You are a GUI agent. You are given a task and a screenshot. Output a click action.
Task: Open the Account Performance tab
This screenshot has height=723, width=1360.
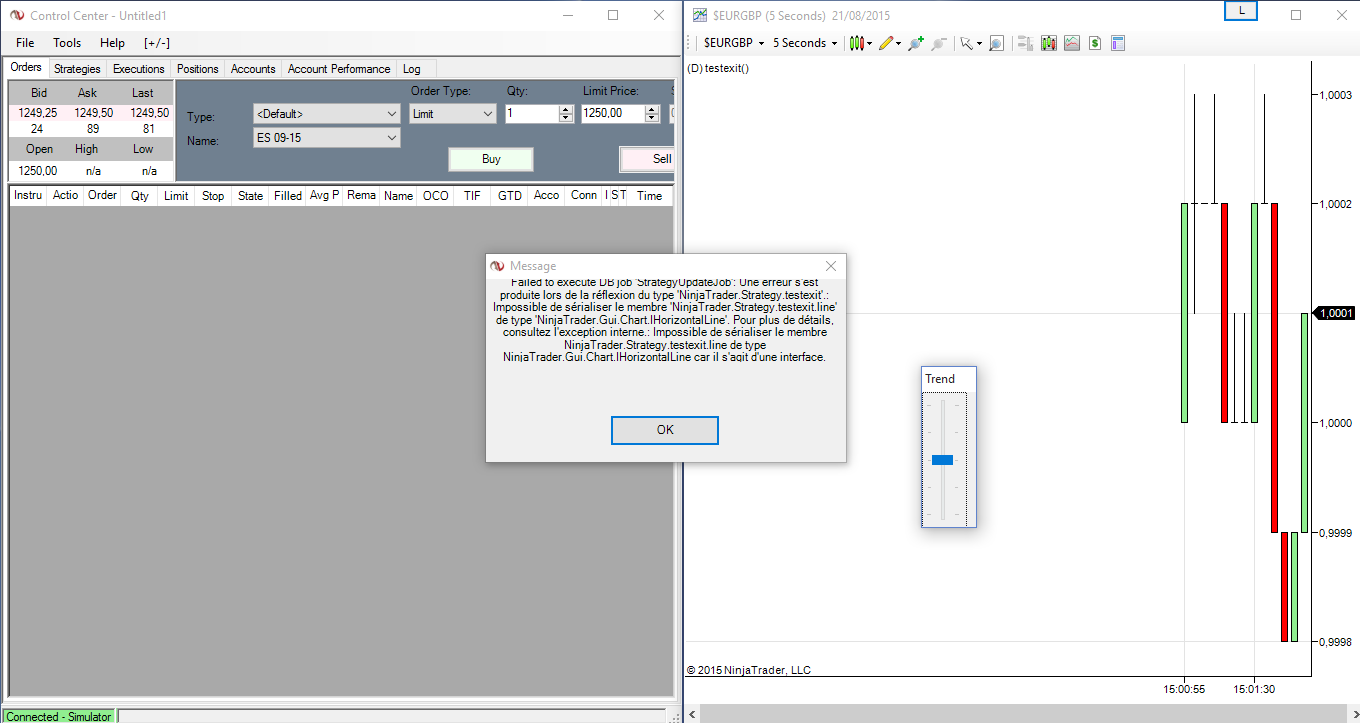(x=339, y=69)
